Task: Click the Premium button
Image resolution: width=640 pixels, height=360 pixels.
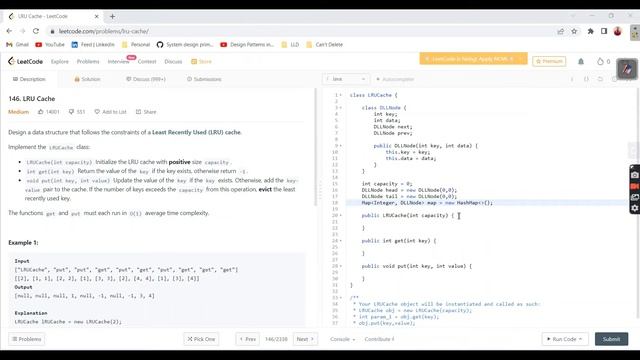Action: point(549,61)
